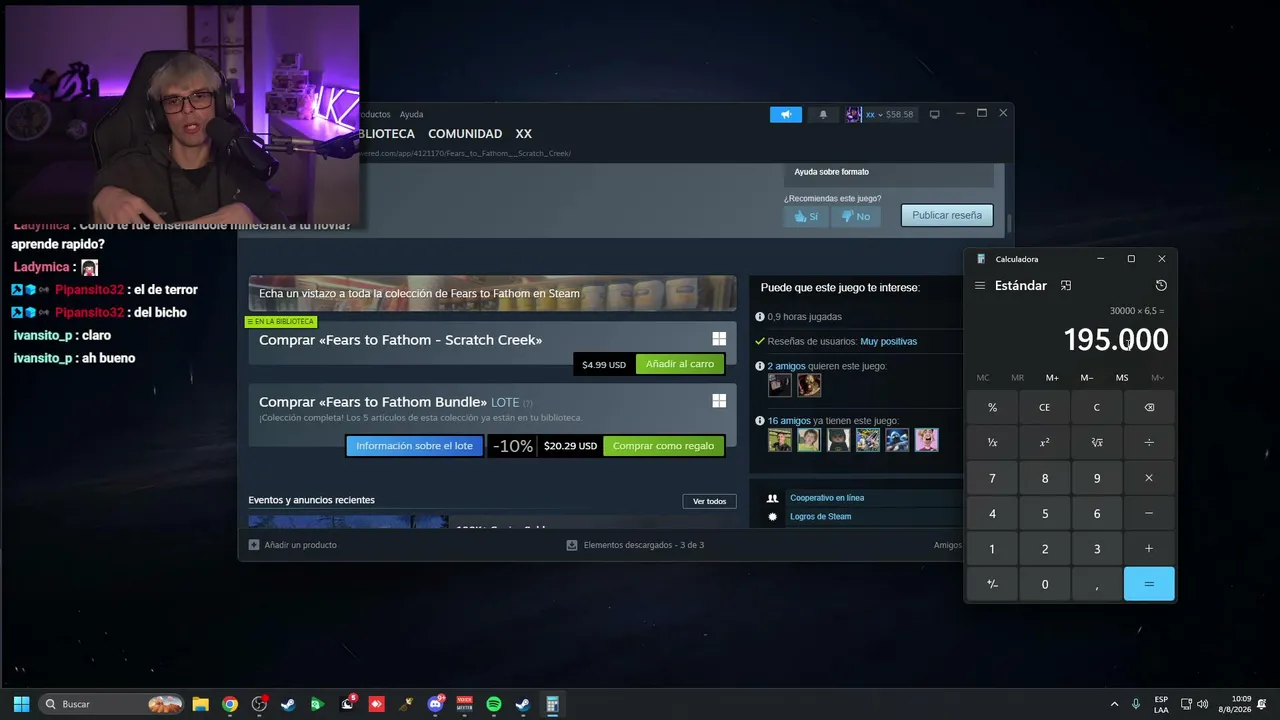Click the equals key on Calculator
Viewport: 1280px width, 720px height.
1149,584
